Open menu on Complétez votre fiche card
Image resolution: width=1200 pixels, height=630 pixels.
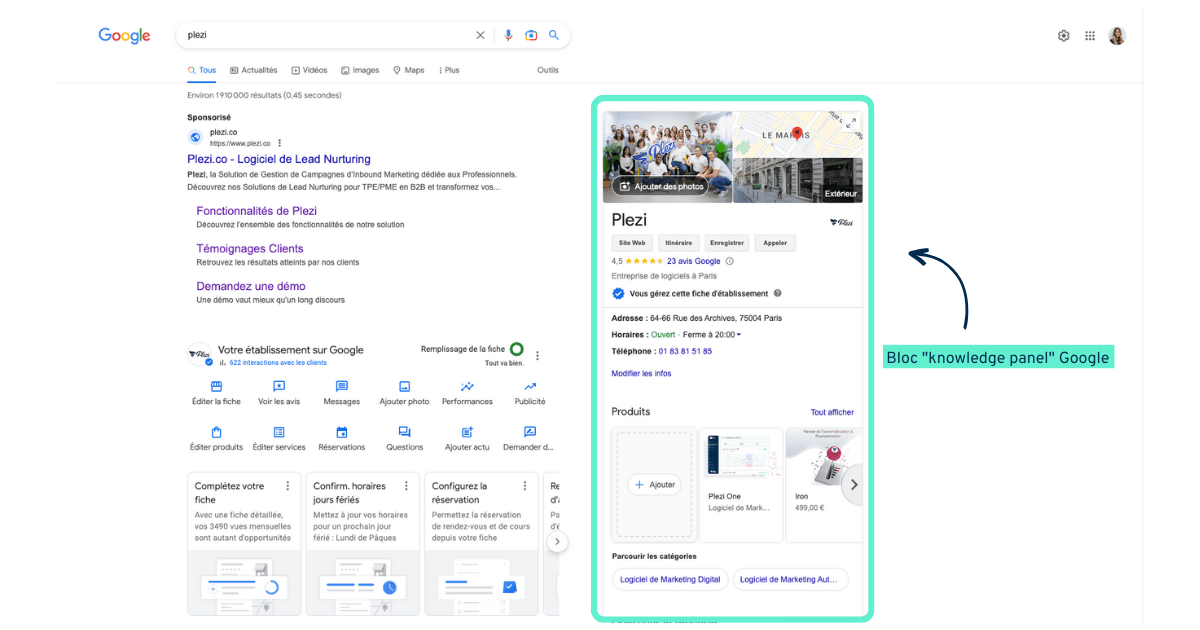287,486
